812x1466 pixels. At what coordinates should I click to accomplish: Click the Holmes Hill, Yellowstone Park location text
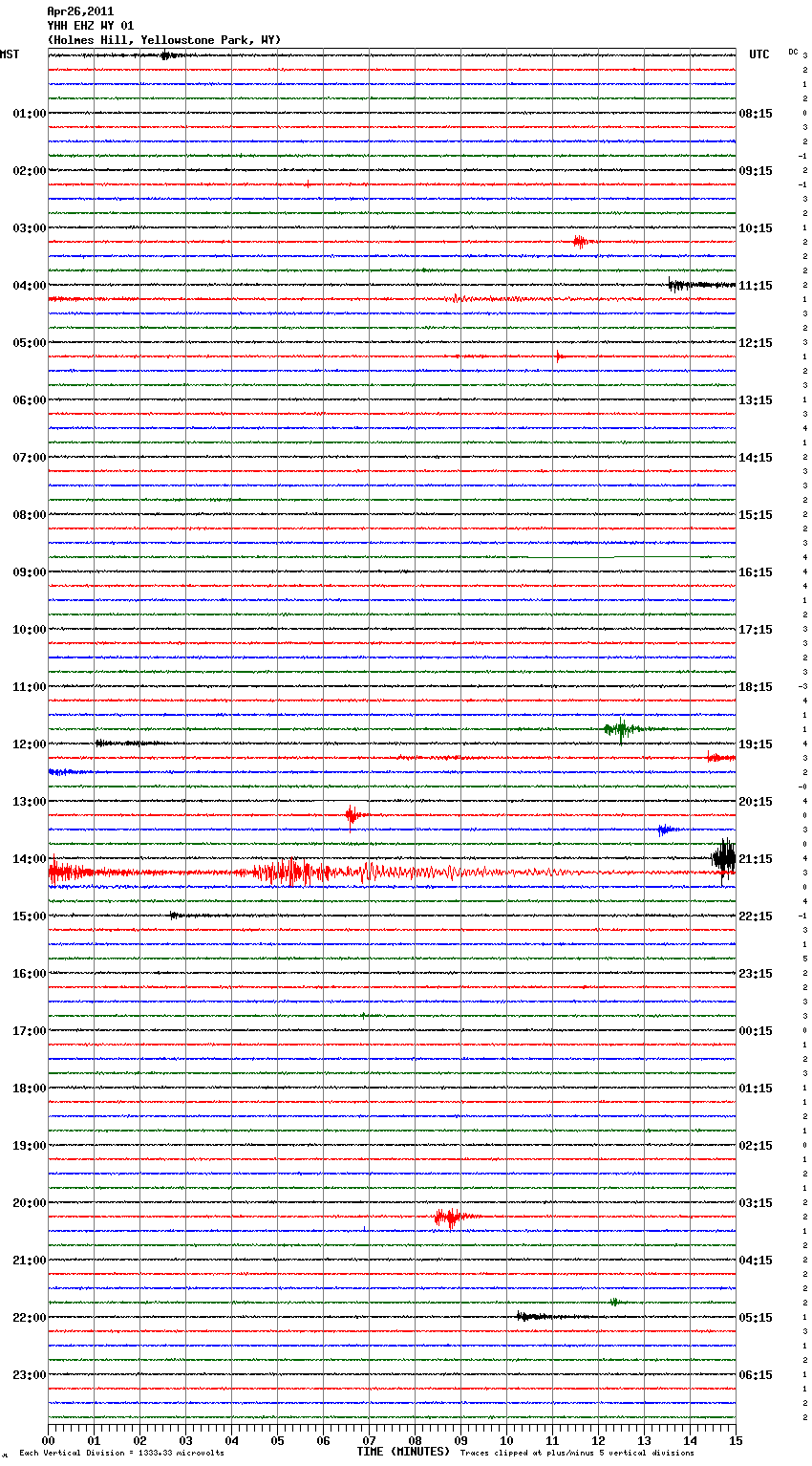pos(164,40)
